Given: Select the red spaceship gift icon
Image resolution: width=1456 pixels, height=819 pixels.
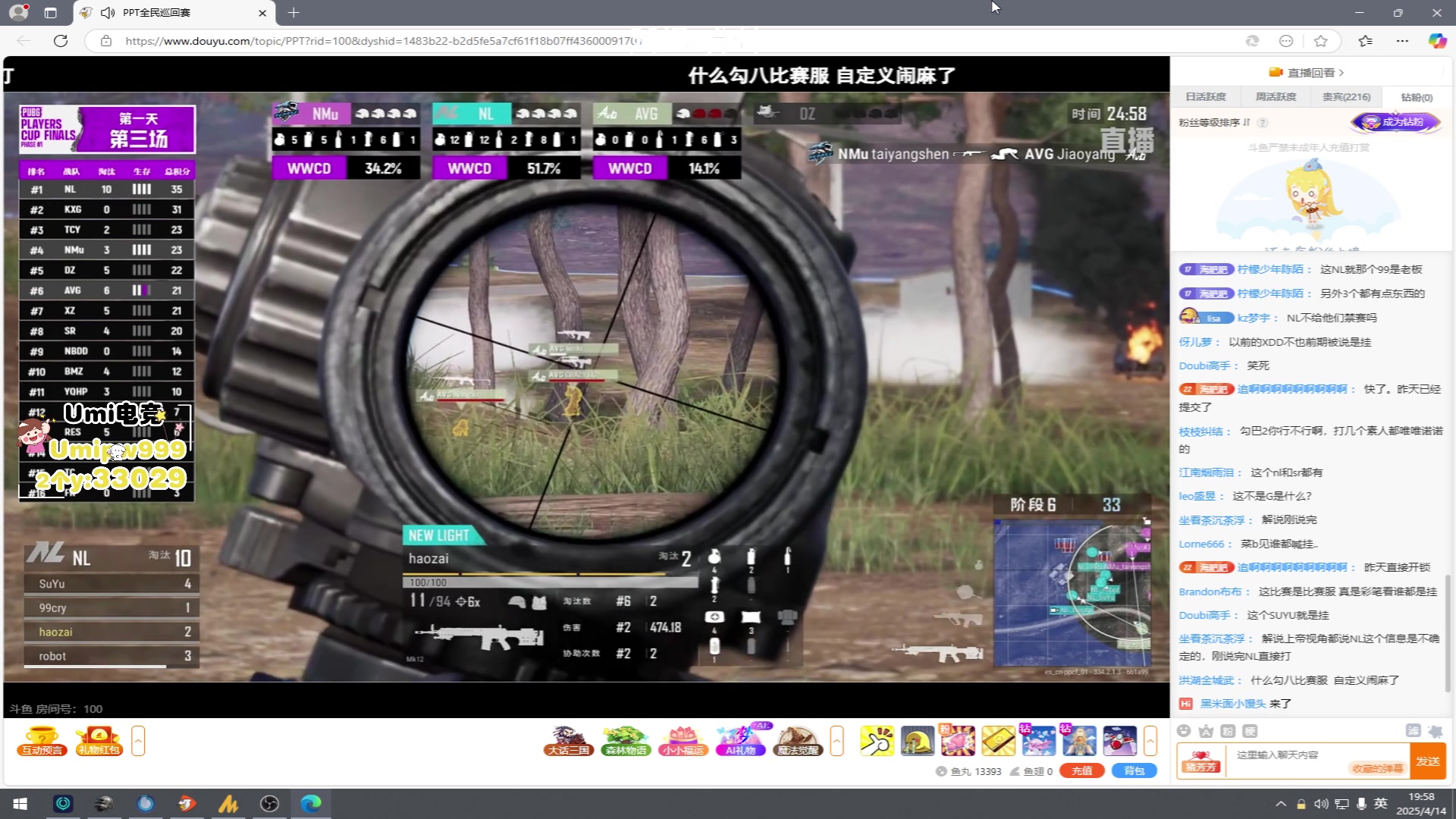Looking at the screenshot, I should [1119, 741].
